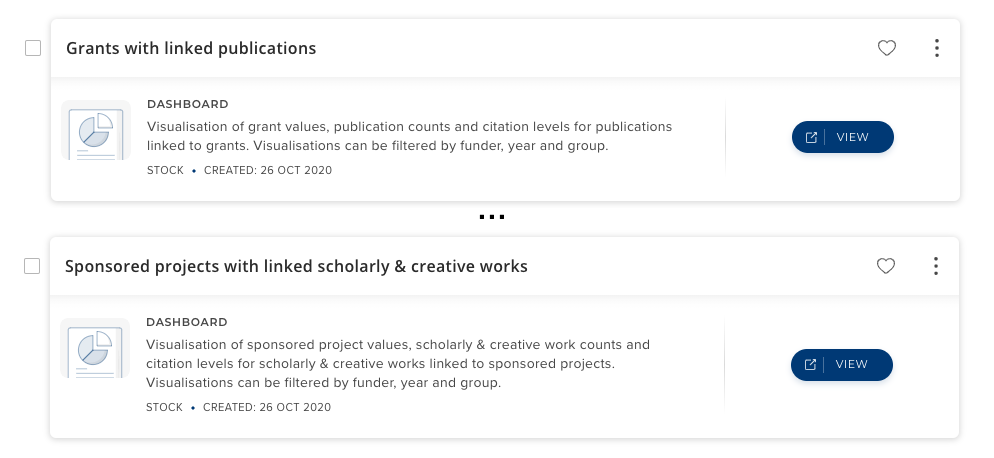Open dashboard chart thumbnail for Grants card
The image size is (994, 458).
(96, 130)
